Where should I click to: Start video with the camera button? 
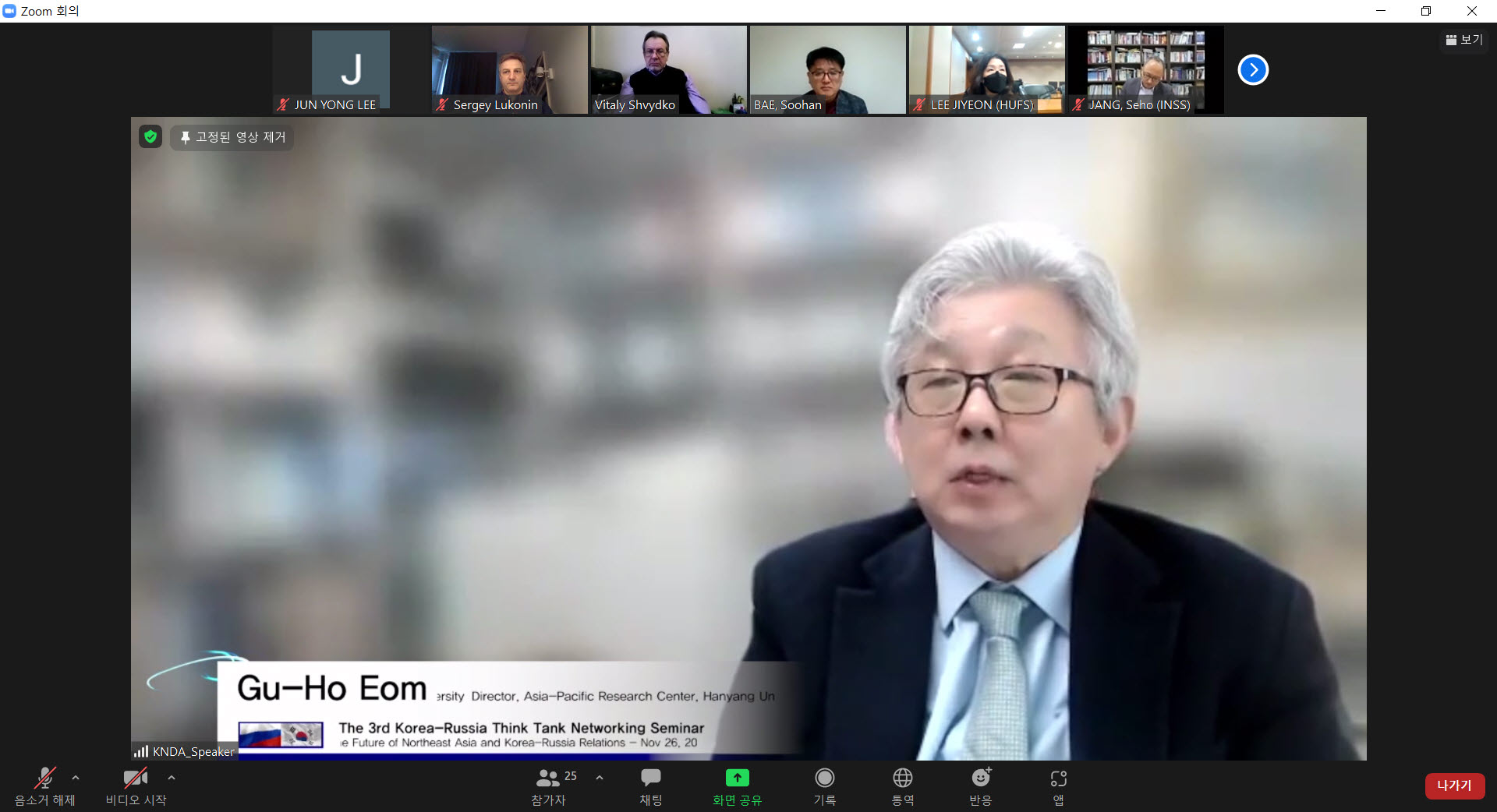point(136,785)
